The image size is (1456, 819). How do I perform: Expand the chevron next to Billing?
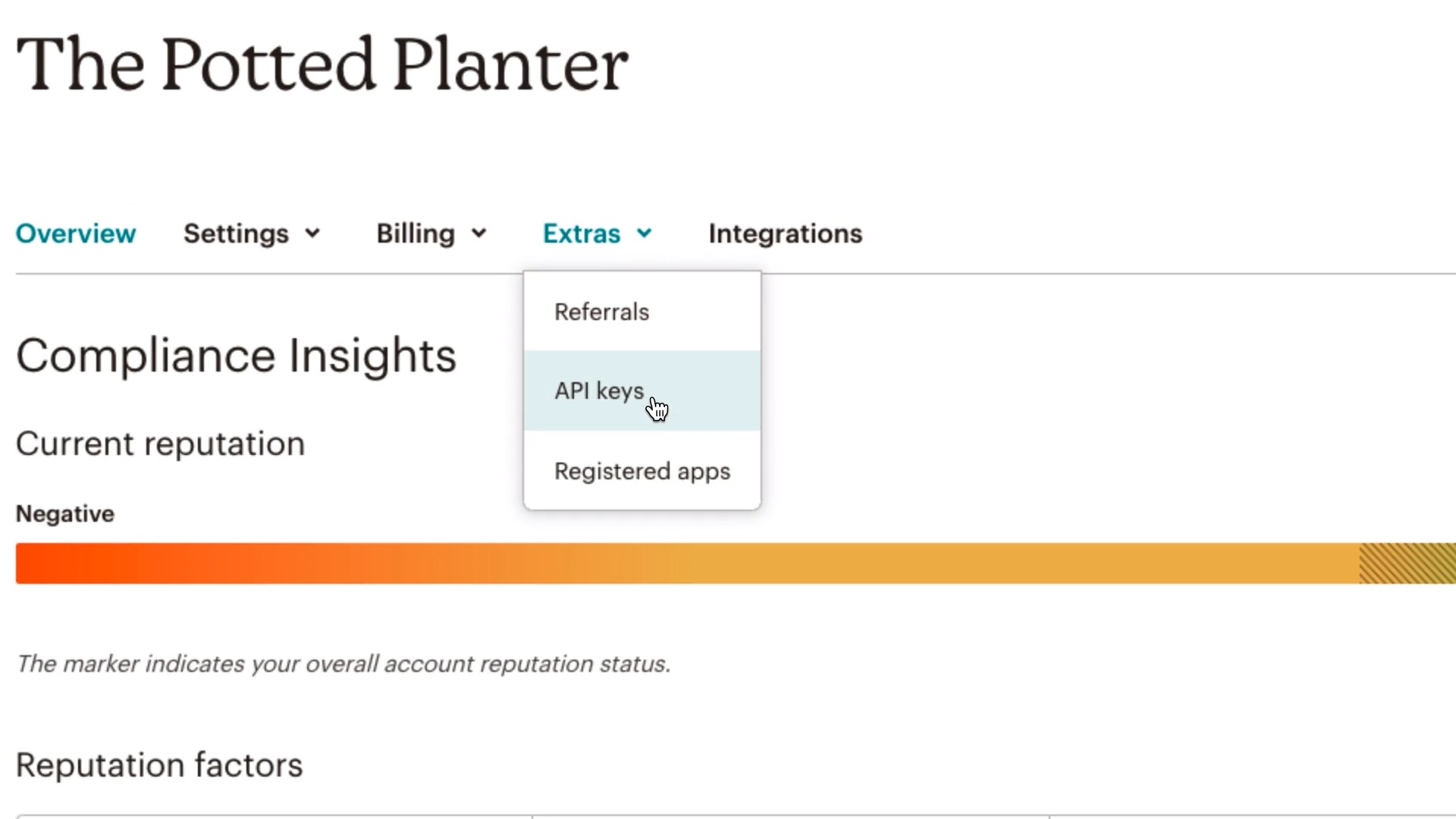[x=479, y=234]
